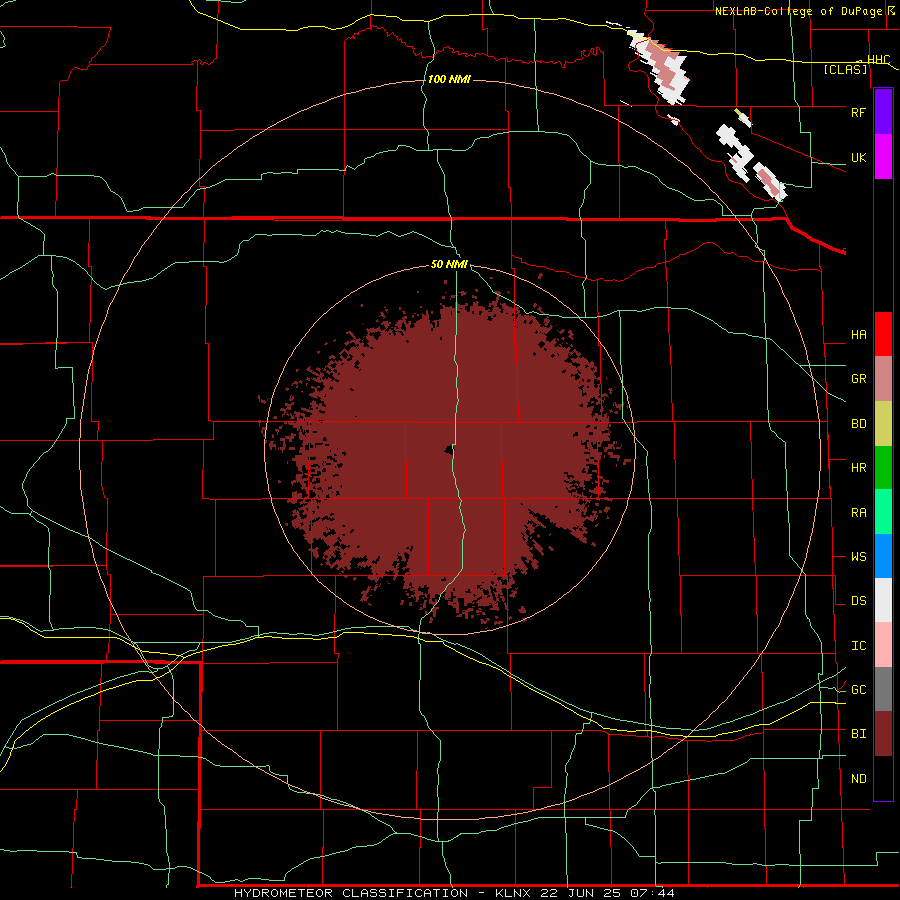Select the BI legend label
This screenshot has height=900, width=900.
[858, 734]
